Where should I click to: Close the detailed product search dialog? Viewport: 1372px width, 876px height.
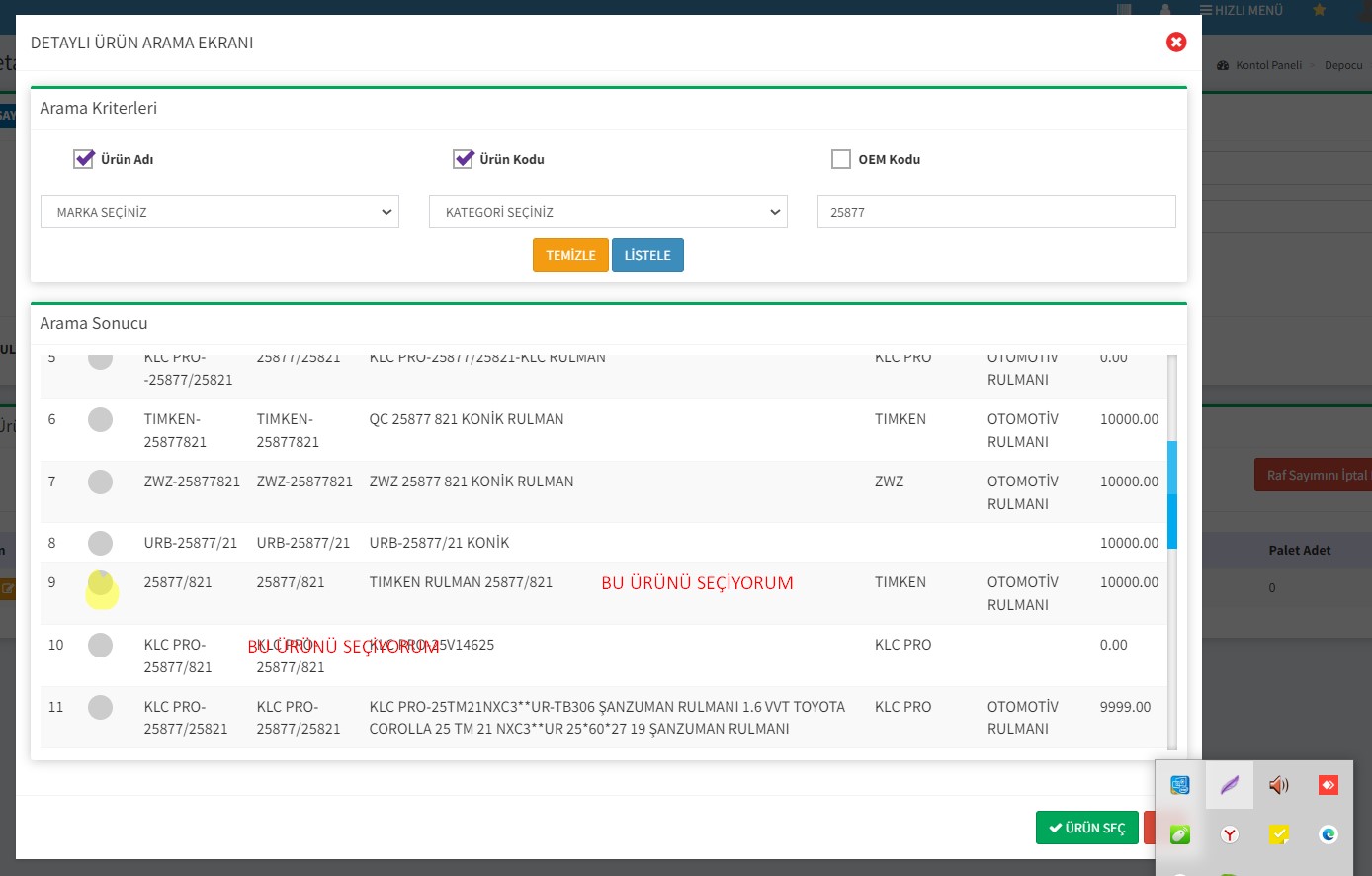point(1176,43)
